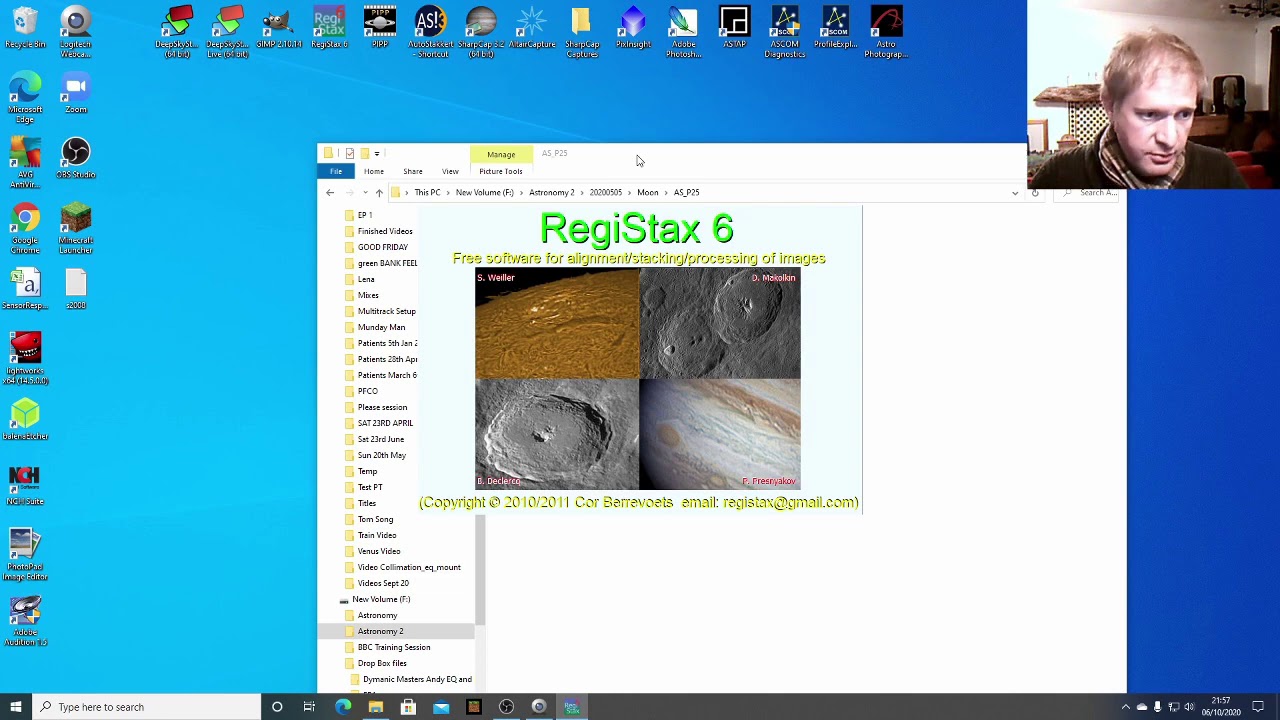Open Astro Photography desktop shortcut
1280x720 pixels.
[x=886, y=32]
